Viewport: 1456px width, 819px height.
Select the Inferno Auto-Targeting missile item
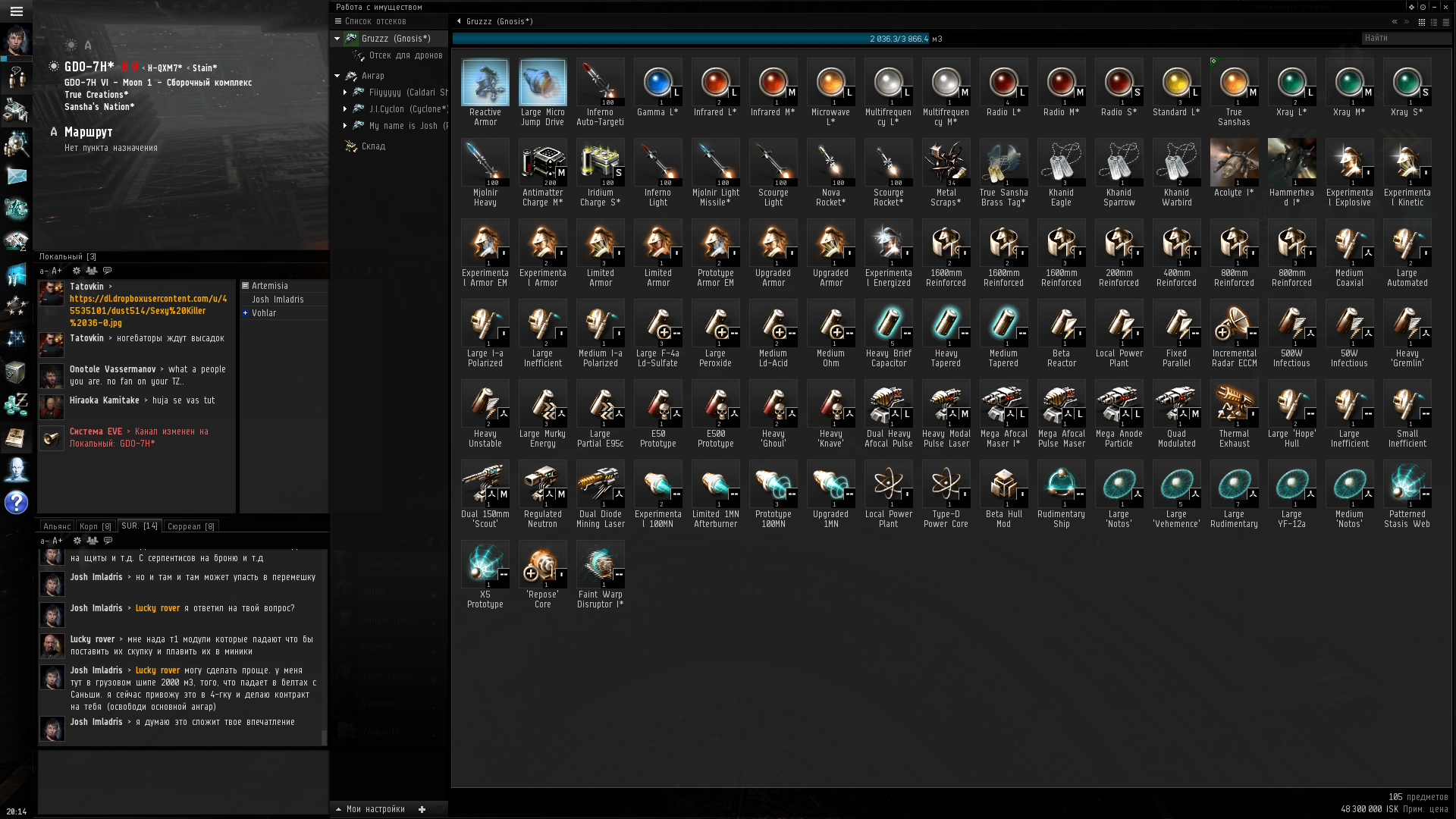point(601,93)
